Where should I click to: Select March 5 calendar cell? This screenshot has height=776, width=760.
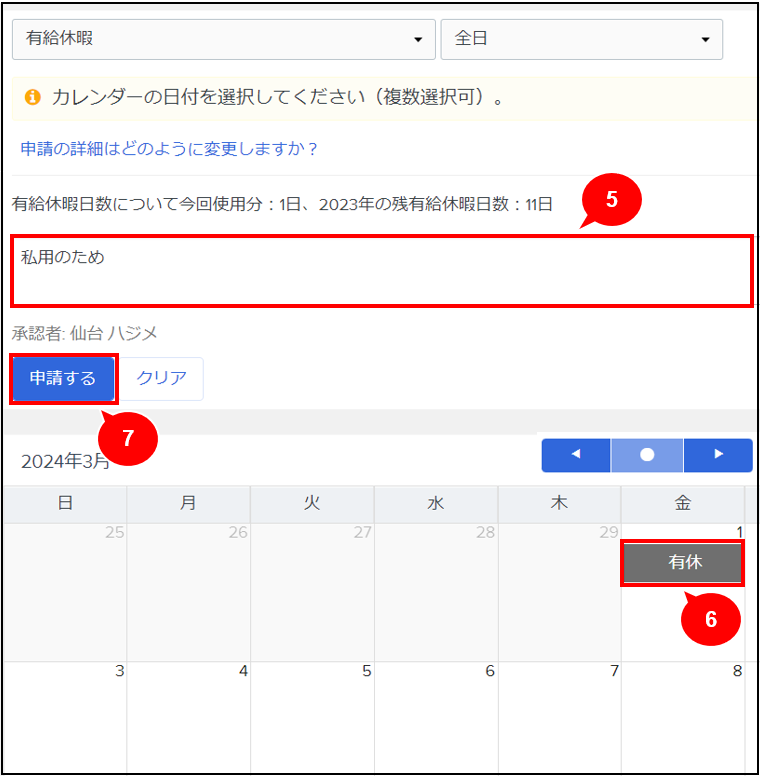pyautogui.click(x=312, y=715)
